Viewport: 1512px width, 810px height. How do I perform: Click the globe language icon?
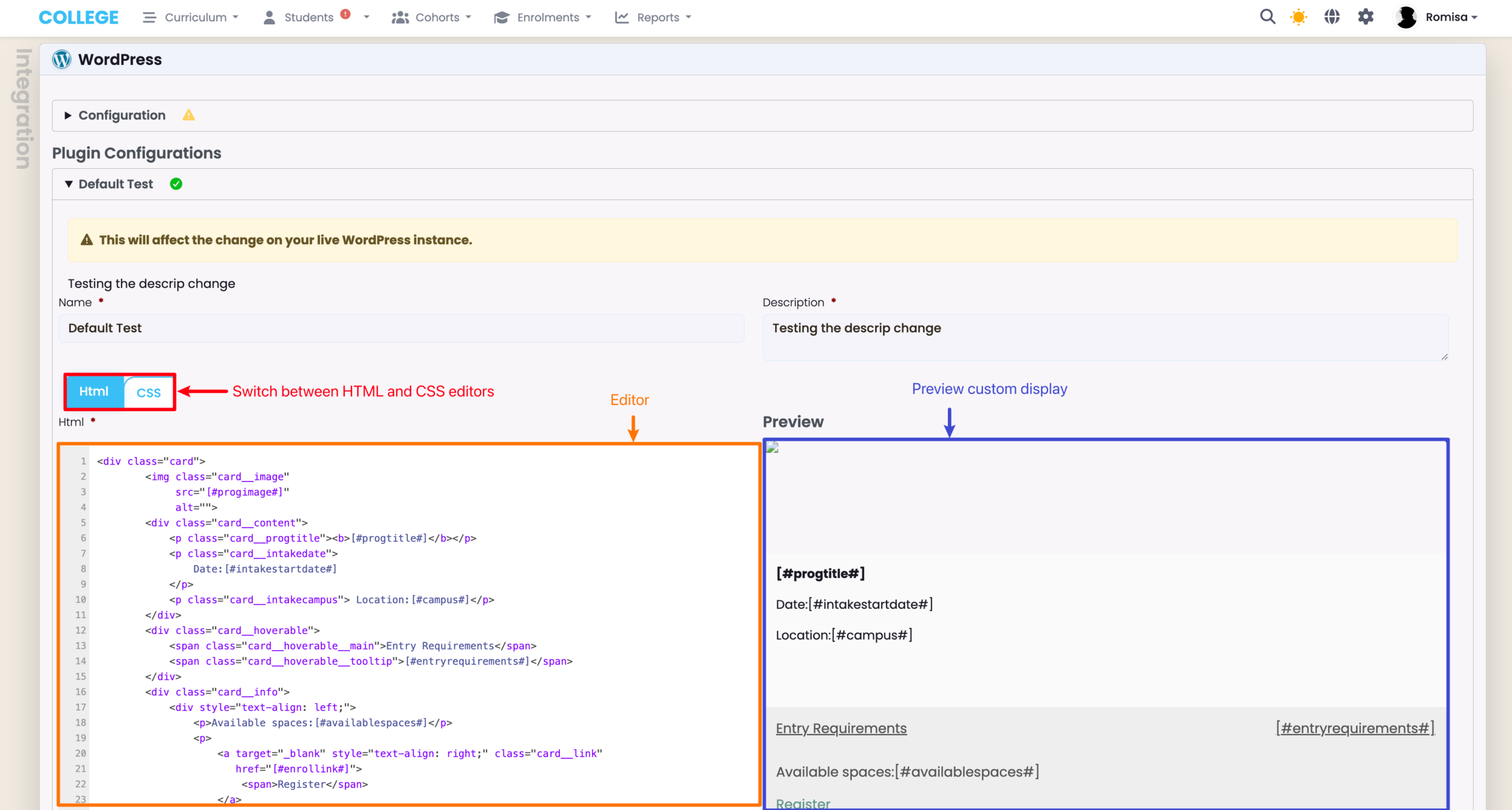click(1331, 17)
